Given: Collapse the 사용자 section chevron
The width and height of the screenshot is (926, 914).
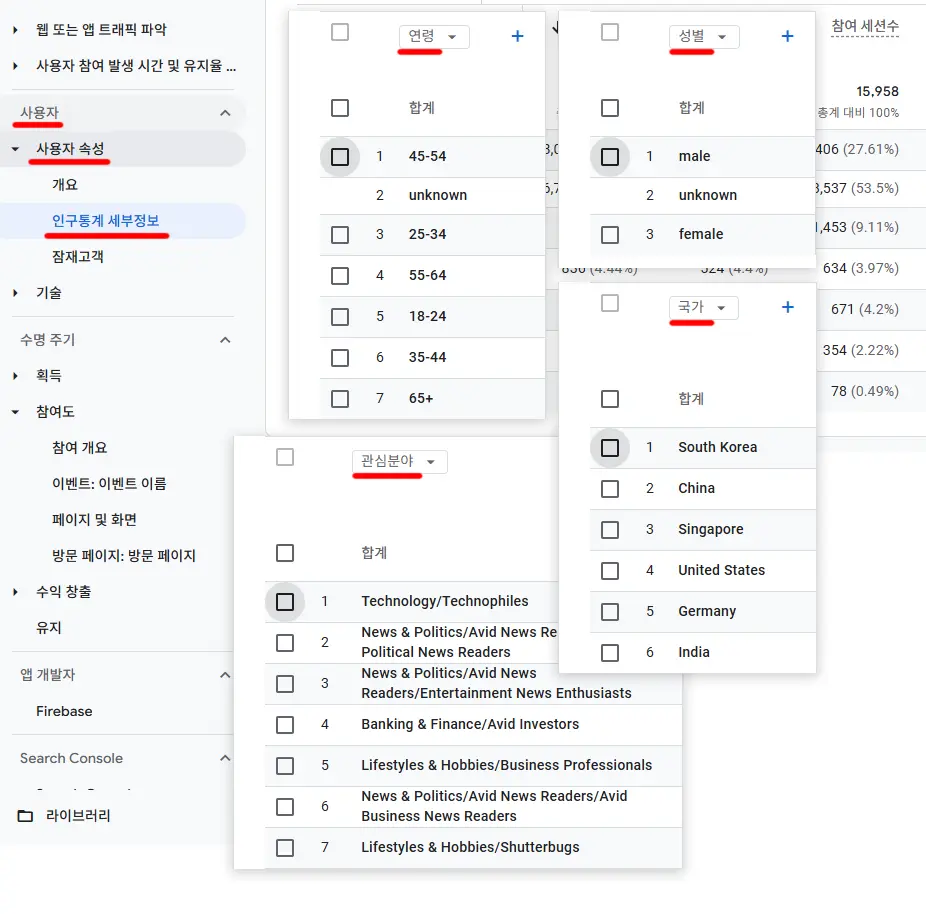Looking at the screenshot, I should (225, 113).
